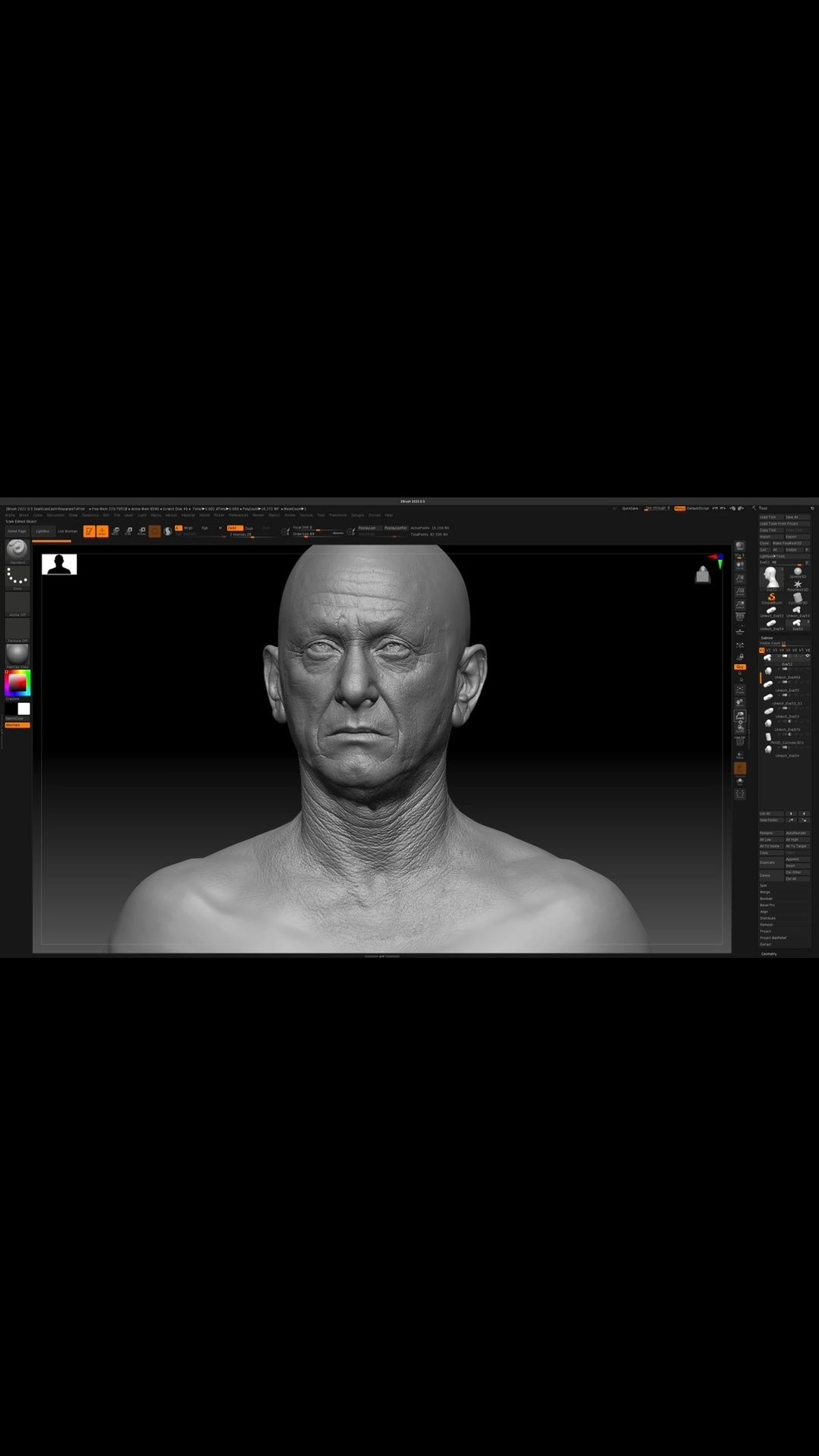Click the Duplicate subtool button
The height and width of the screenshot is (1456, 819).
(768, 862)
